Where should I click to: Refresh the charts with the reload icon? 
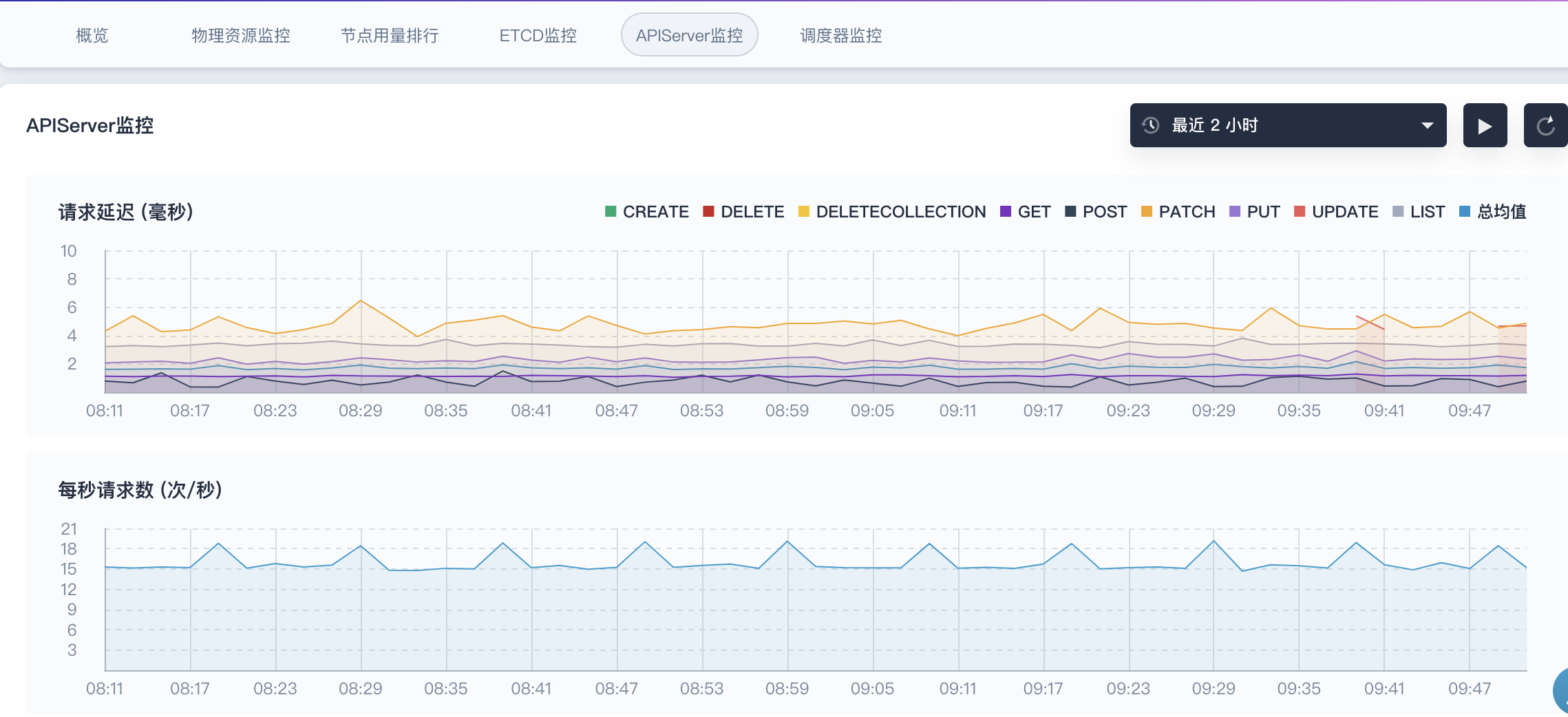(x=1545, y=125)
